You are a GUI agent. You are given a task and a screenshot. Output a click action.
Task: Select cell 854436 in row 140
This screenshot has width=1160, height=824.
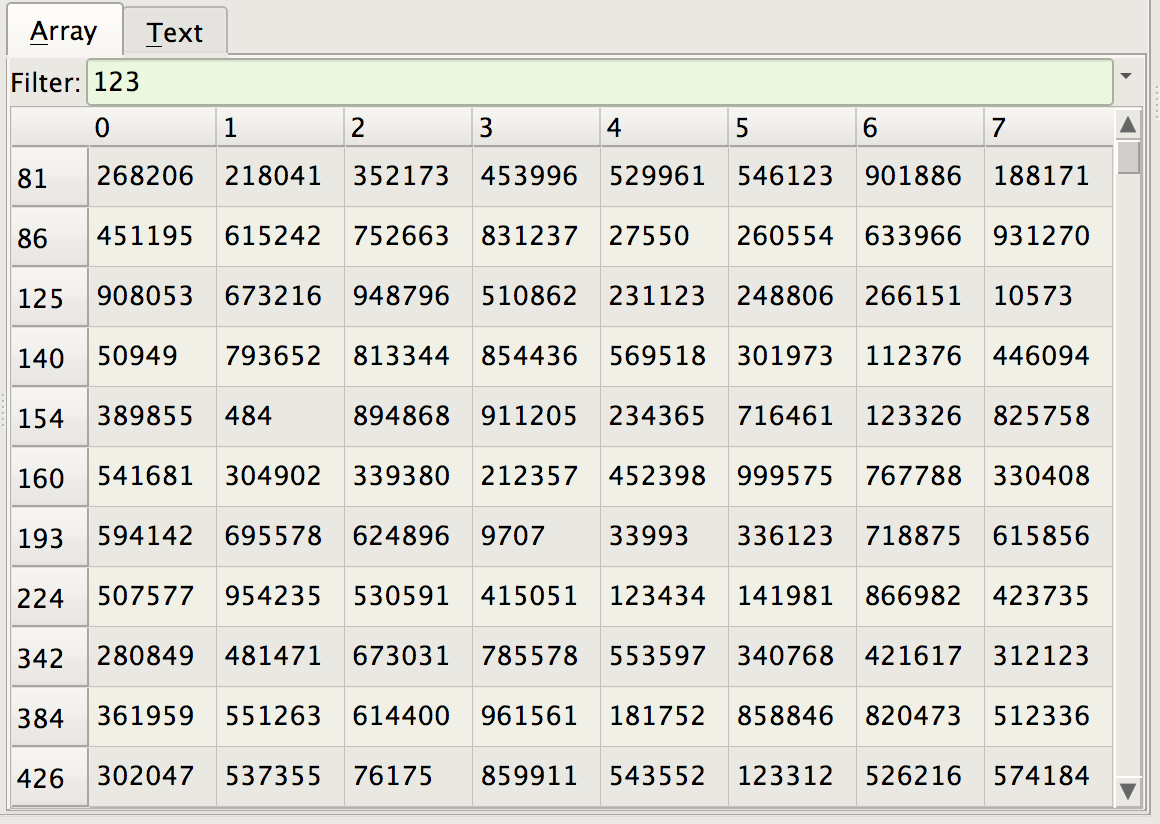pos(536,356)
